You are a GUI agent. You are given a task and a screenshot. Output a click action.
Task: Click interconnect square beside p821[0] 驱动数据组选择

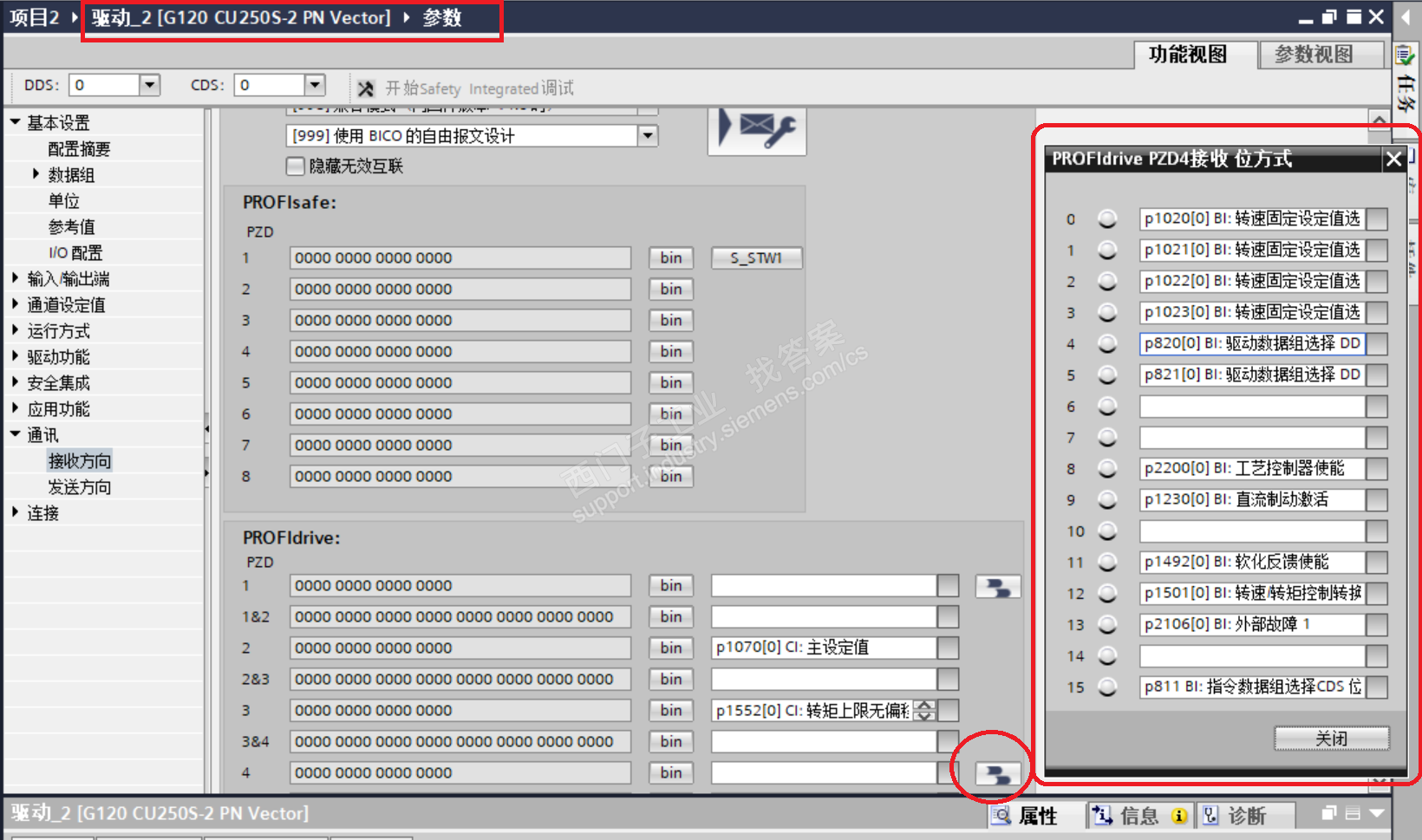(1377, 375)
